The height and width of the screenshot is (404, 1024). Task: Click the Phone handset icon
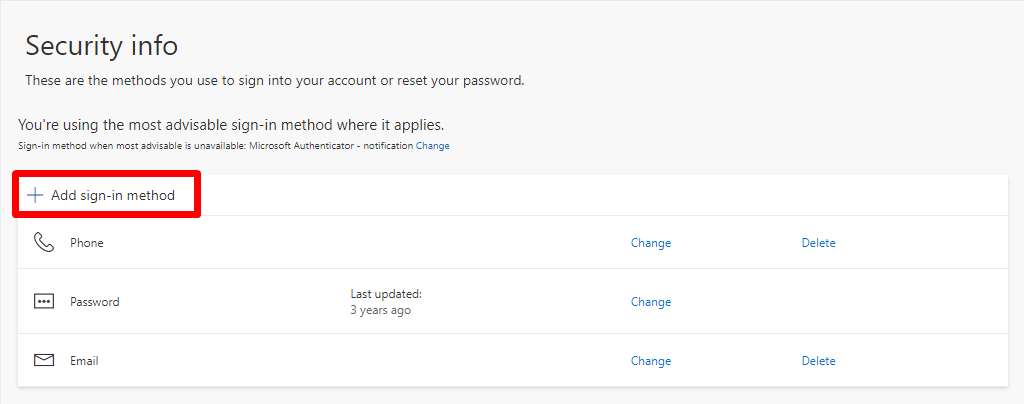point(44,243)
